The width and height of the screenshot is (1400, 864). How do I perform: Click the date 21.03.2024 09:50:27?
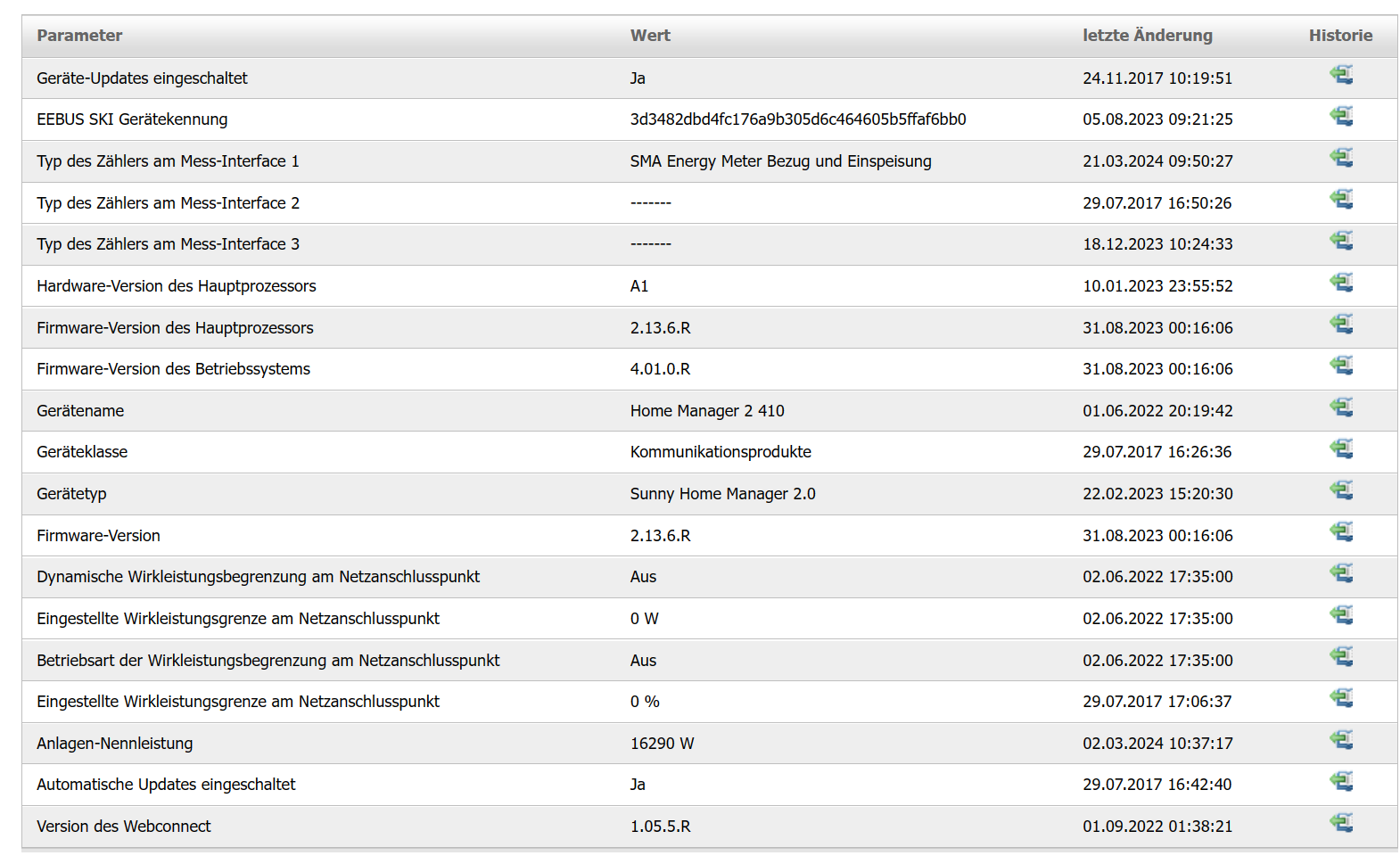click(x=1157, y=161)
